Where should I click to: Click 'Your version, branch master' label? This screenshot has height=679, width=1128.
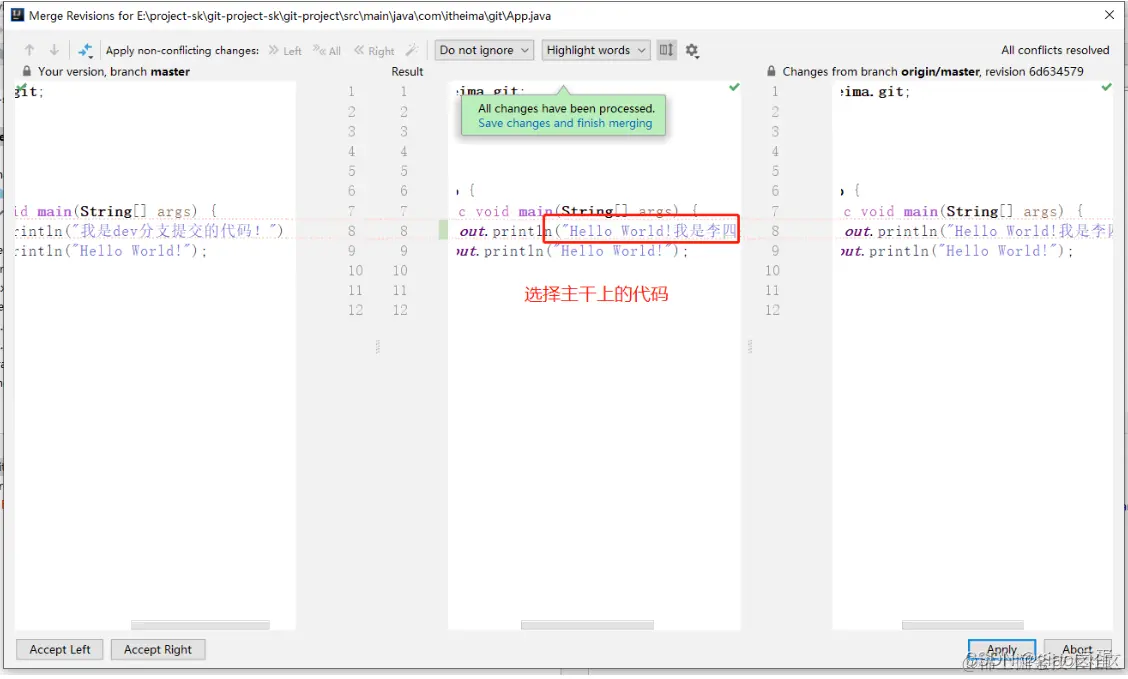114,71
